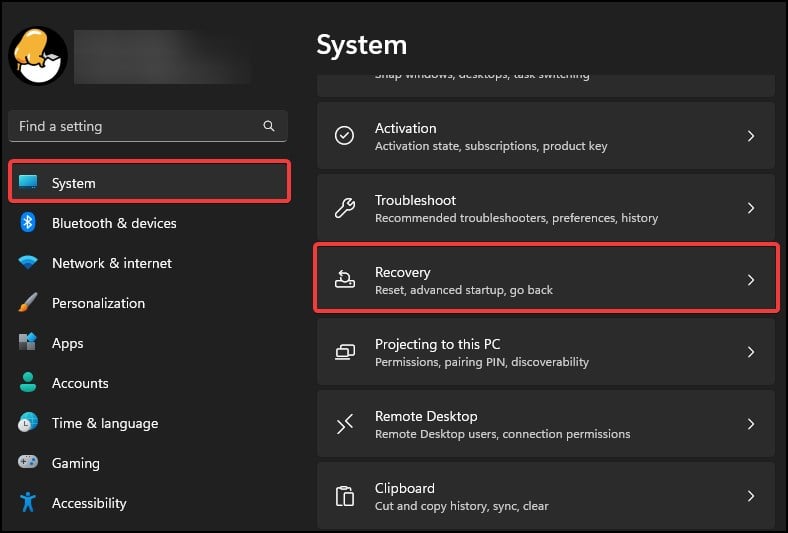This screenshot has width=788, height=533.
Task: Click the Recovery icon
Action: point(345,280)
